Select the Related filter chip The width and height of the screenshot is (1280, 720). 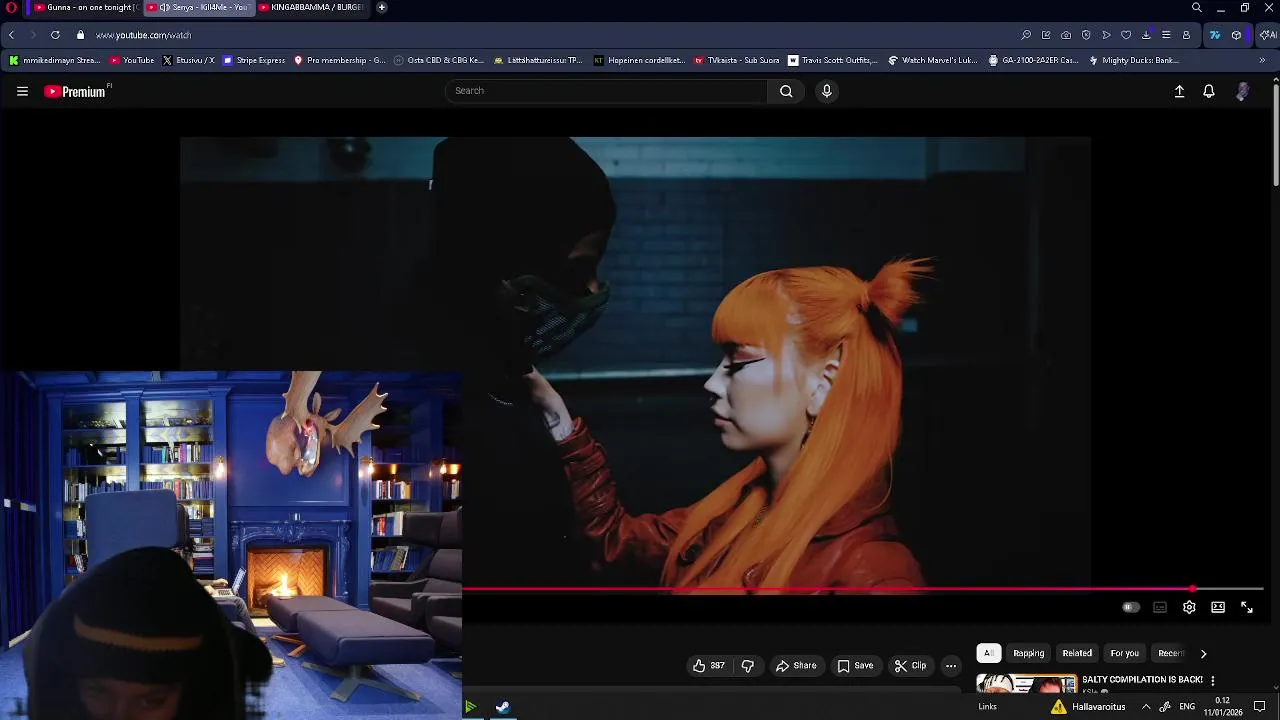(x=1077, y=653)
